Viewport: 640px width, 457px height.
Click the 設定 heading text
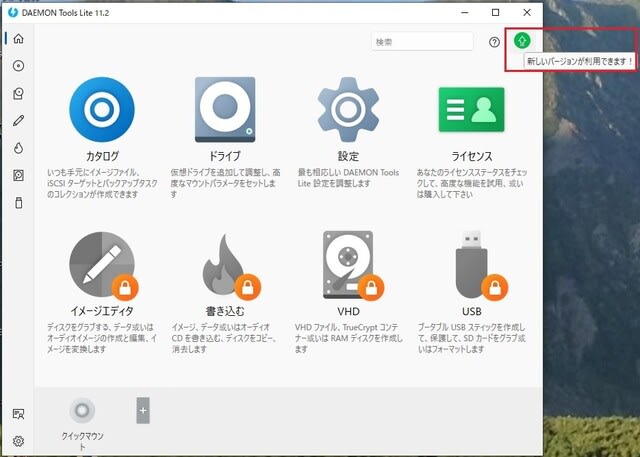pos(348,156)
